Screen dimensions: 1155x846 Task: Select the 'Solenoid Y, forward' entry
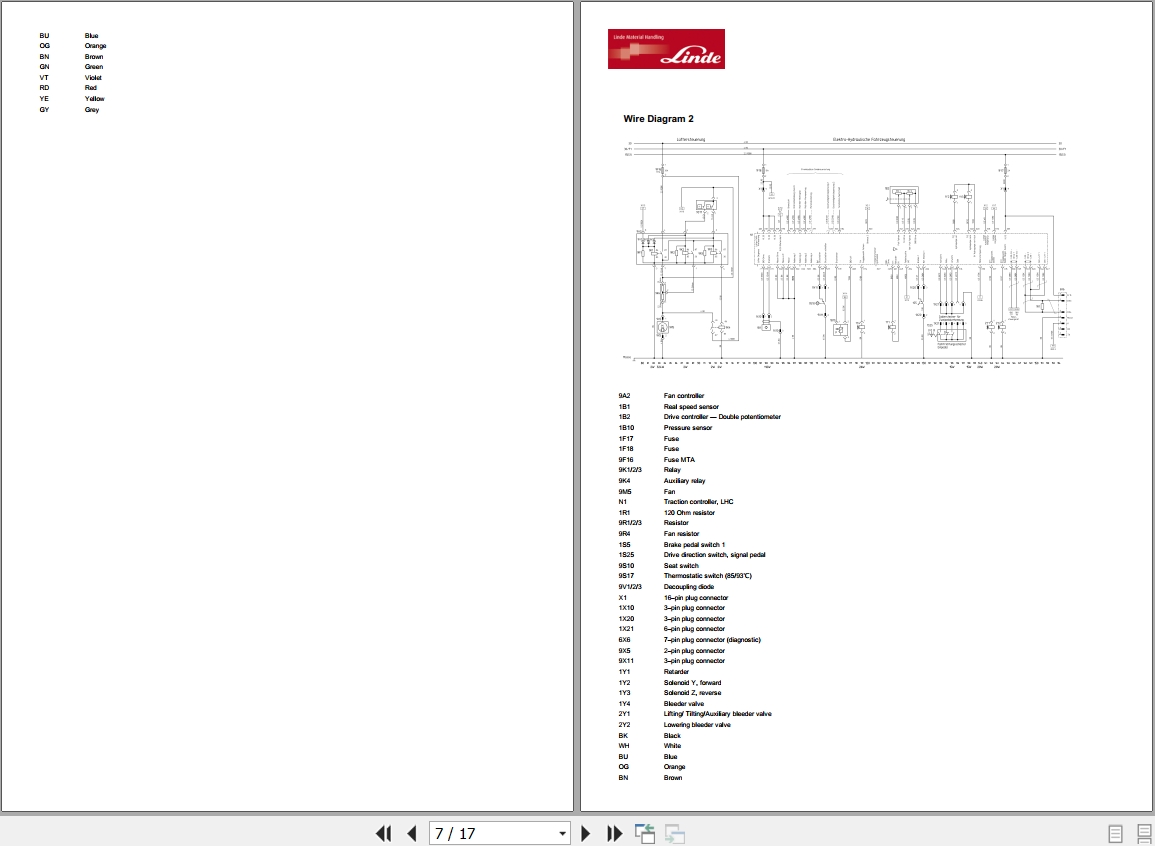692,683
